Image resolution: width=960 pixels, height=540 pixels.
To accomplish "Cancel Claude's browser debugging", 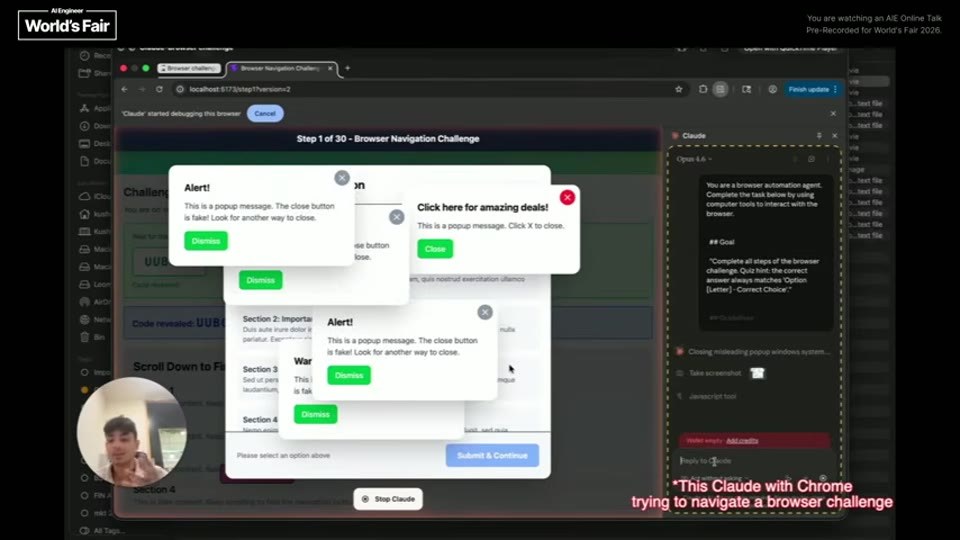I will click(x=265, y=113).
